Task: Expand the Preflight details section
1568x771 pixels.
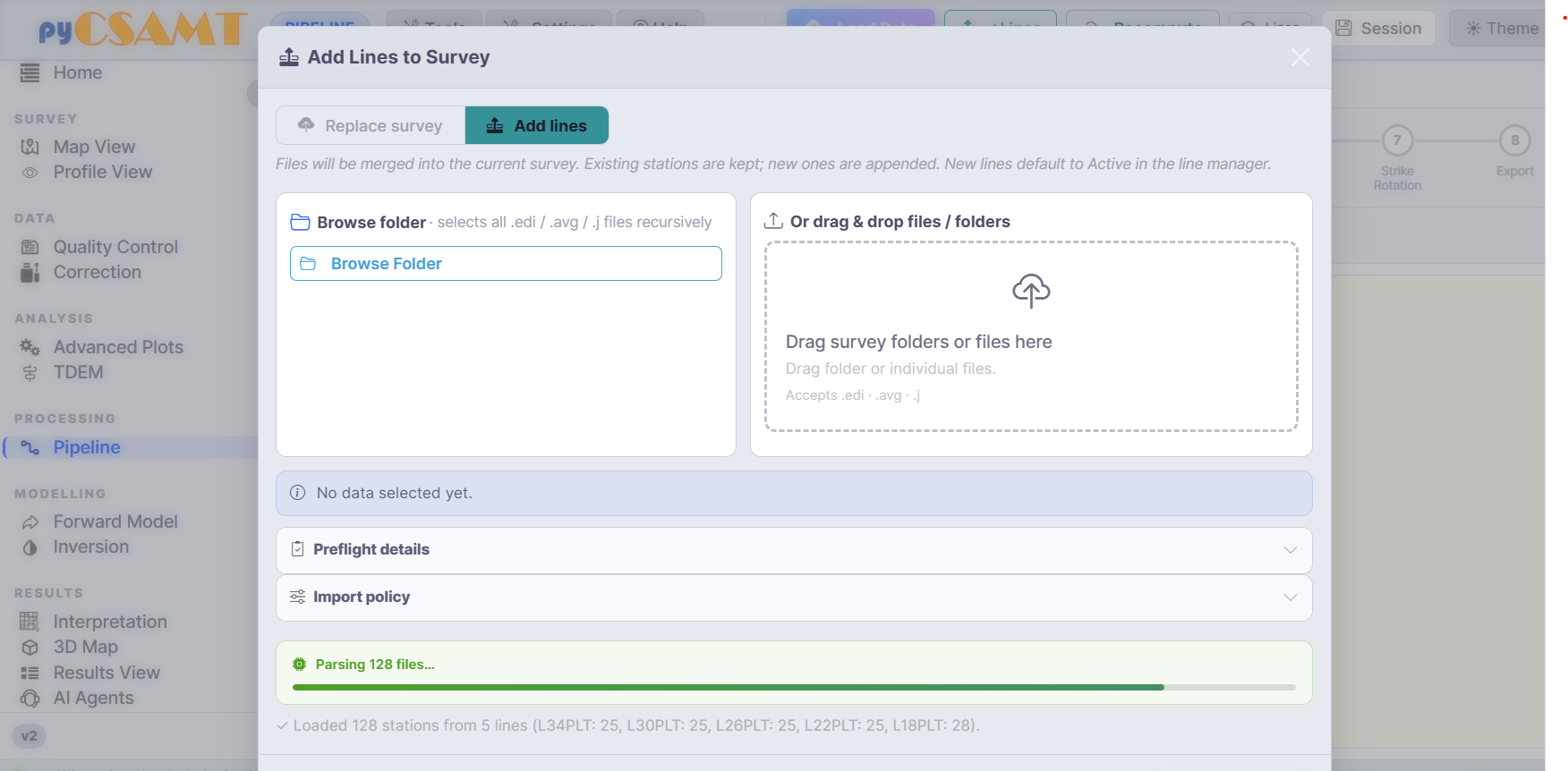Action: 794,550
